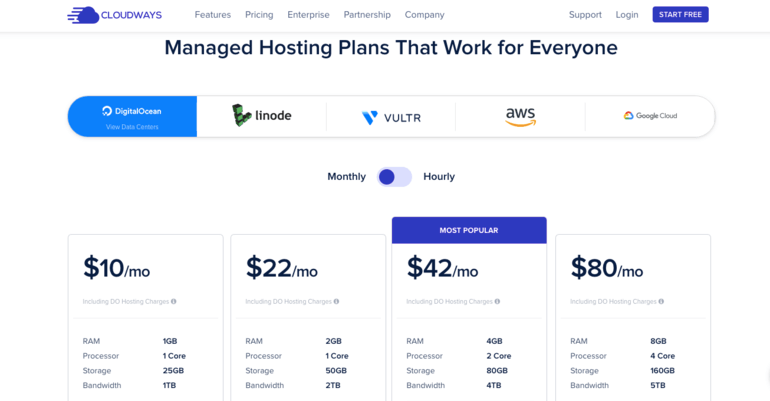Click the 8GB RAM value
The width and height of the screenshot is (770, 401).
[x=659, y=341]
